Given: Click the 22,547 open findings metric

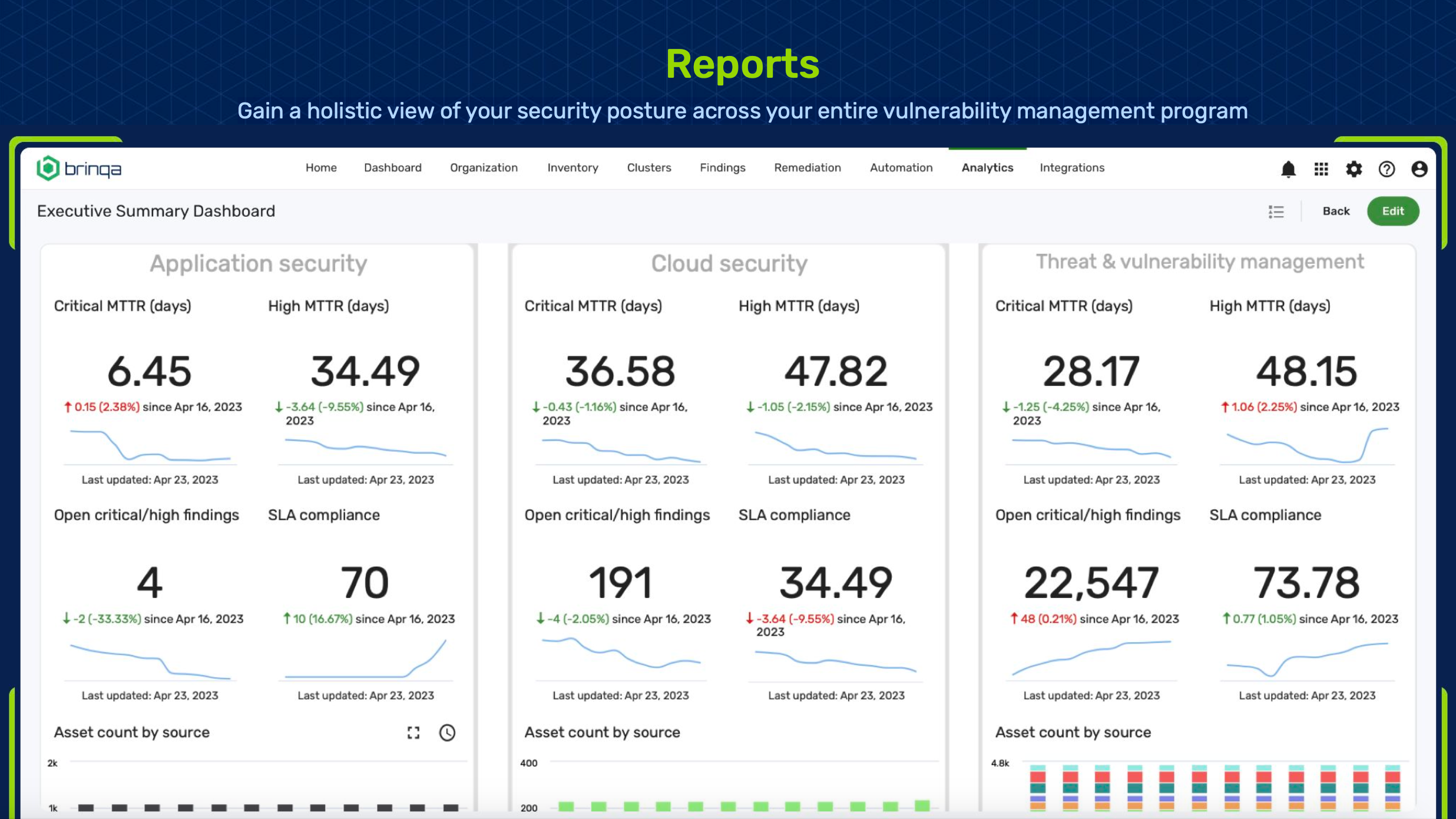Looking at the screenshot, I should pyautogui.click(x=1091, y=583).
